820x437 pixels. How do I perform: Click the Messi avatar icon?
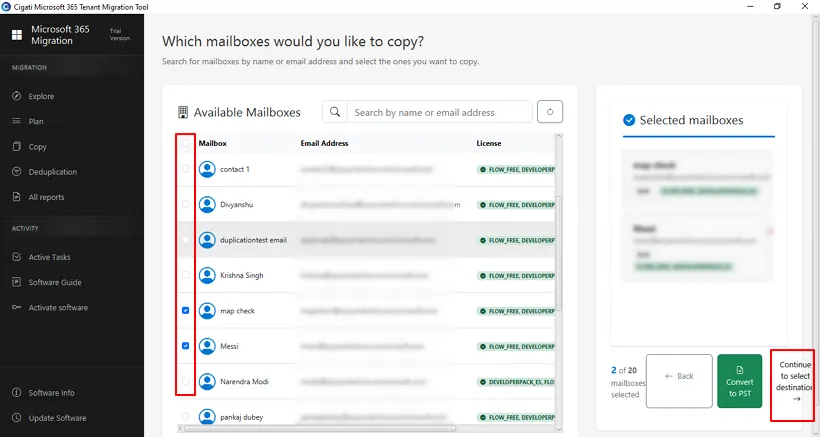pos(207,346)
